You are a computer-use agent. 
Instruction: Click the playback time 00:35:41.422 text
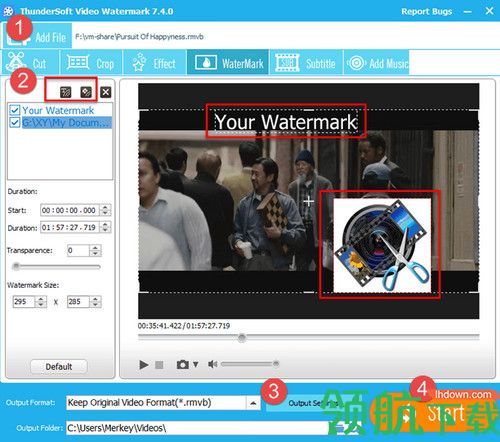pos(159,326)
